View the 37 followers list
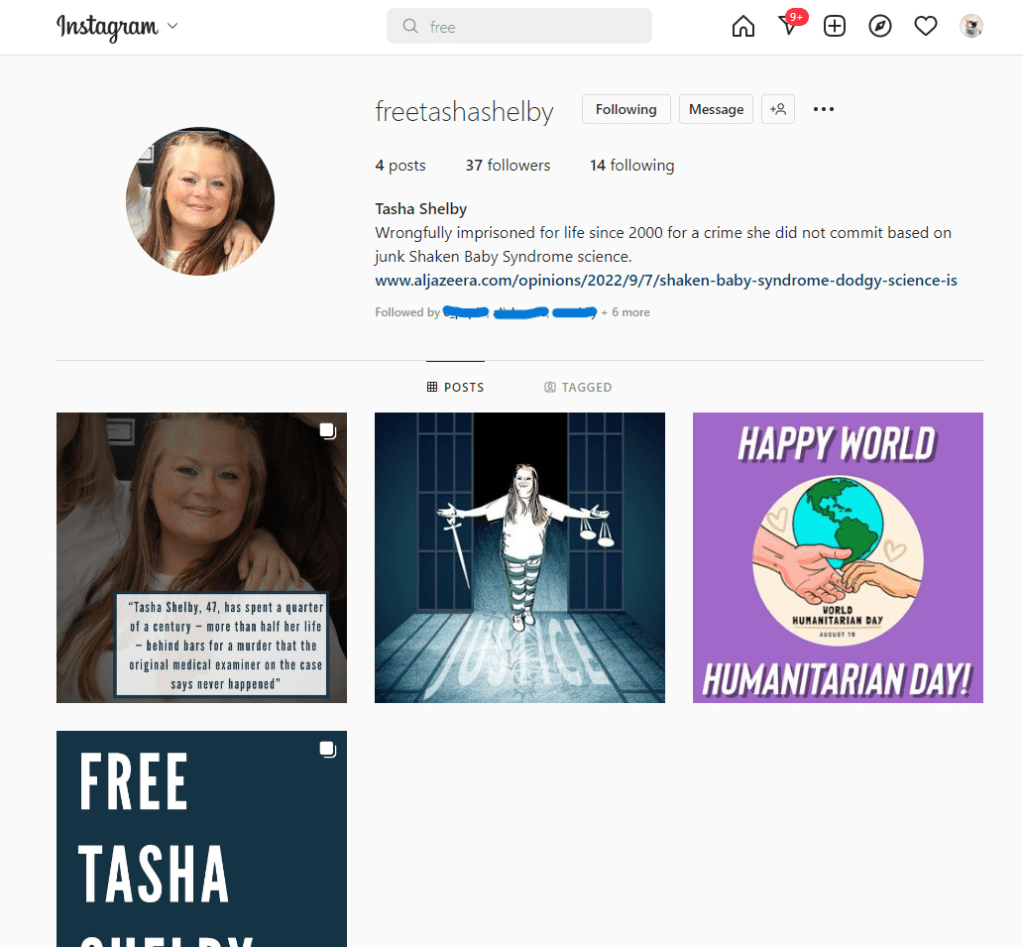1023x947 pixels. click(508, 166)
